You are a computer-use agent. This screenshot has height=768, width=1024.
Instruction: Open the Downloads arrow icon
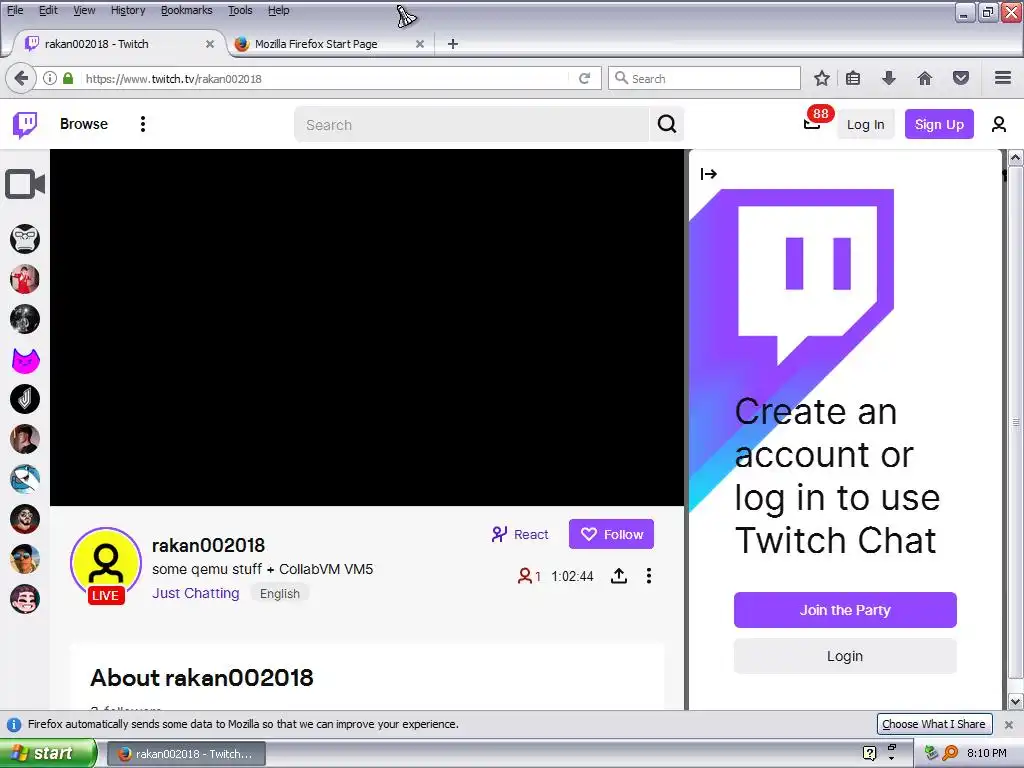(889, 78)
